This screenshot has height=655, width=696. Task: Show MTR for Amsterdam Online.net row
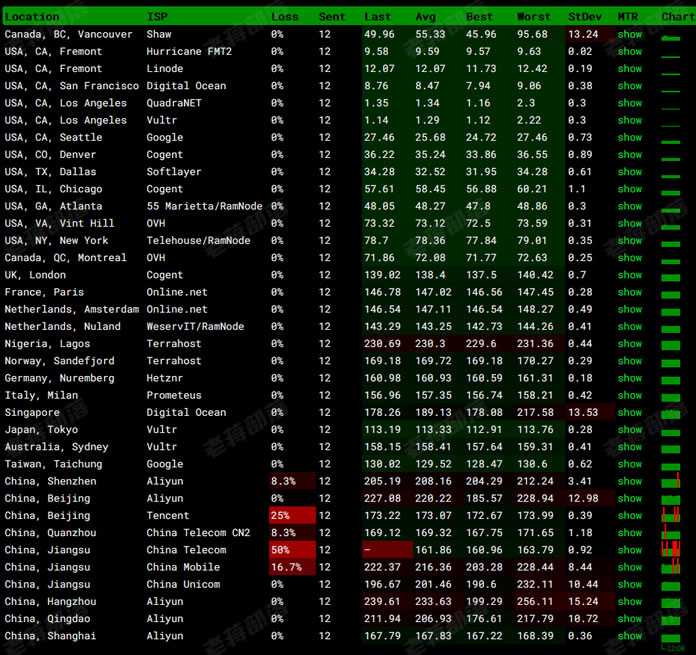click(629, 309)
